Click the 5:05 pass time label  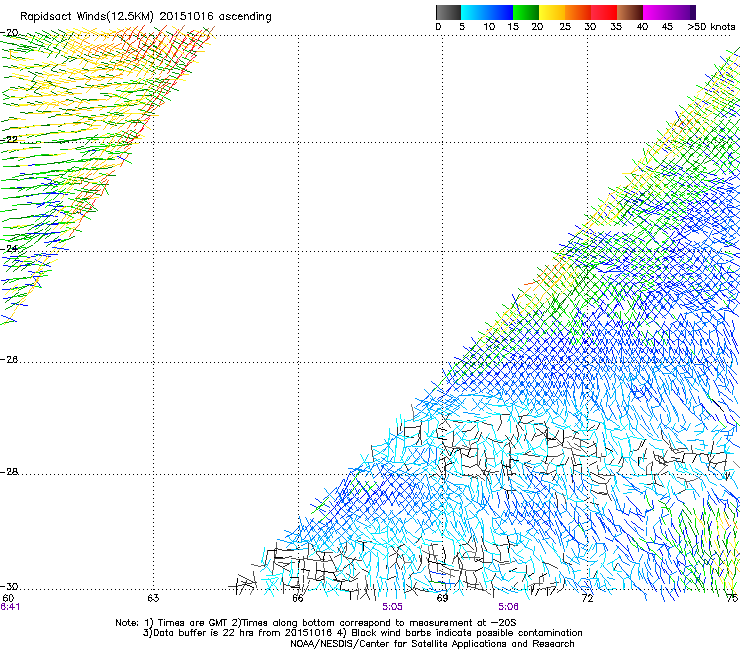tap(393, 607)
